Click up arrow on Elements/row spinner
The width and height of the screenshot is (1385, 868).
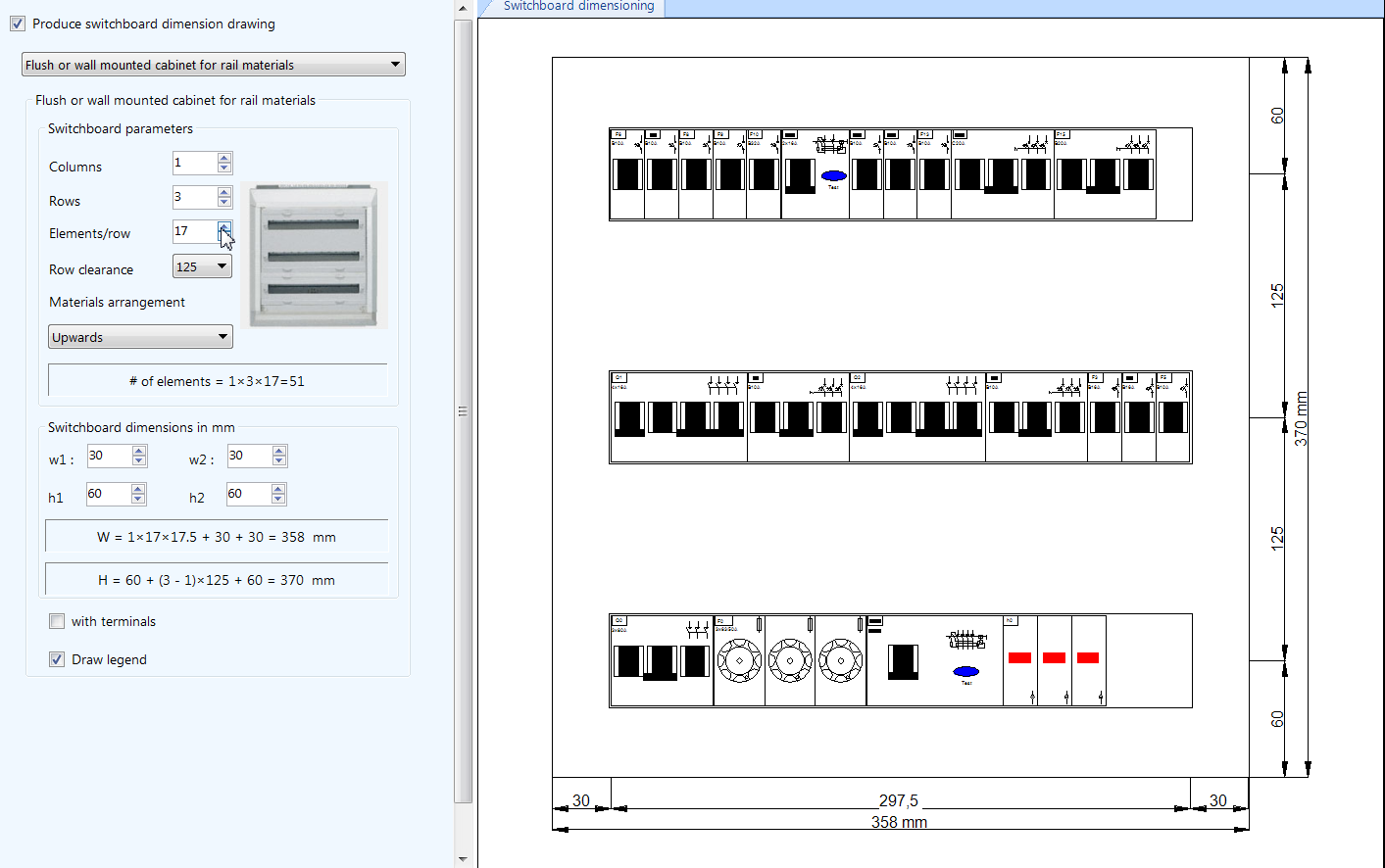[x=224, y=226]
